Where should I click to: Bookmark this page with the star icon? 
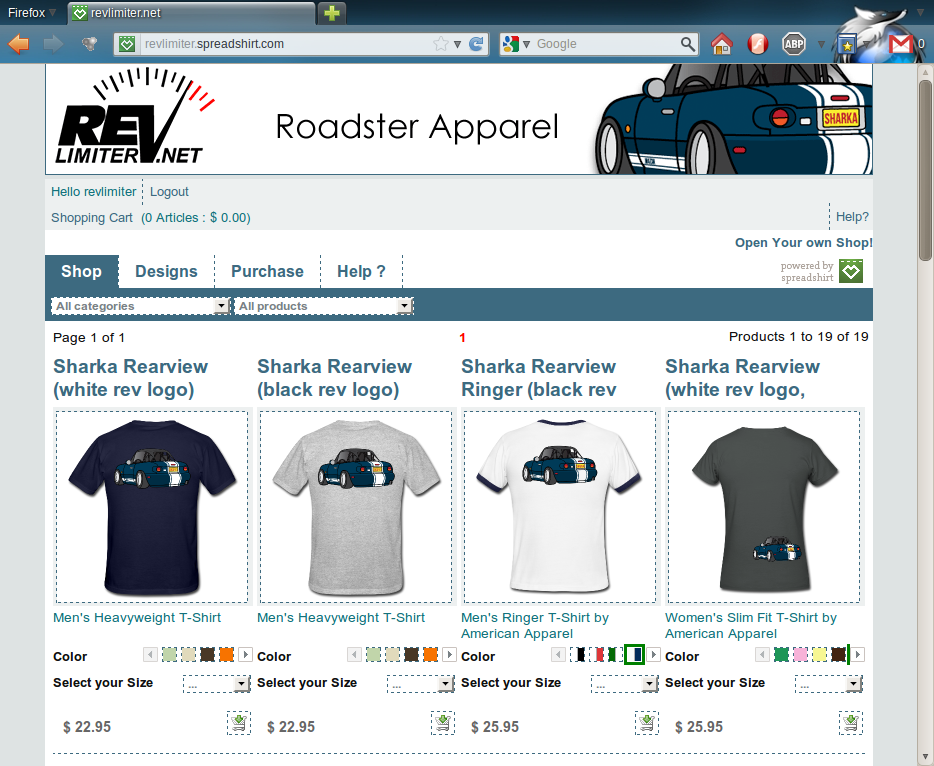click(x=441, y=43)
